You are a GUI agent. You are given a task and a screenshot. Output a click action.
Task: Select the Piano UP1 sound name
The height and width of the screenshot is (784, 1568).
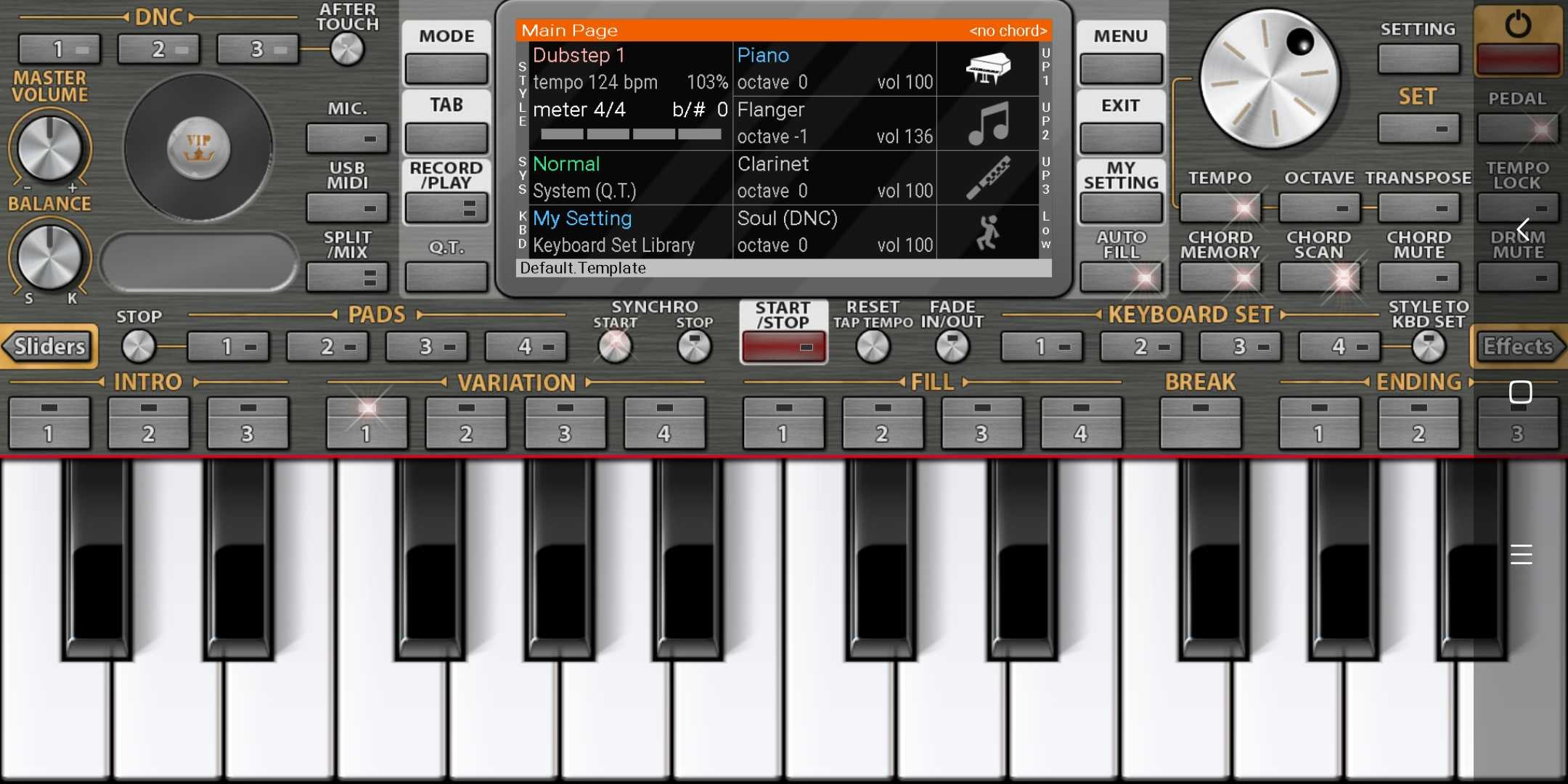763,55
